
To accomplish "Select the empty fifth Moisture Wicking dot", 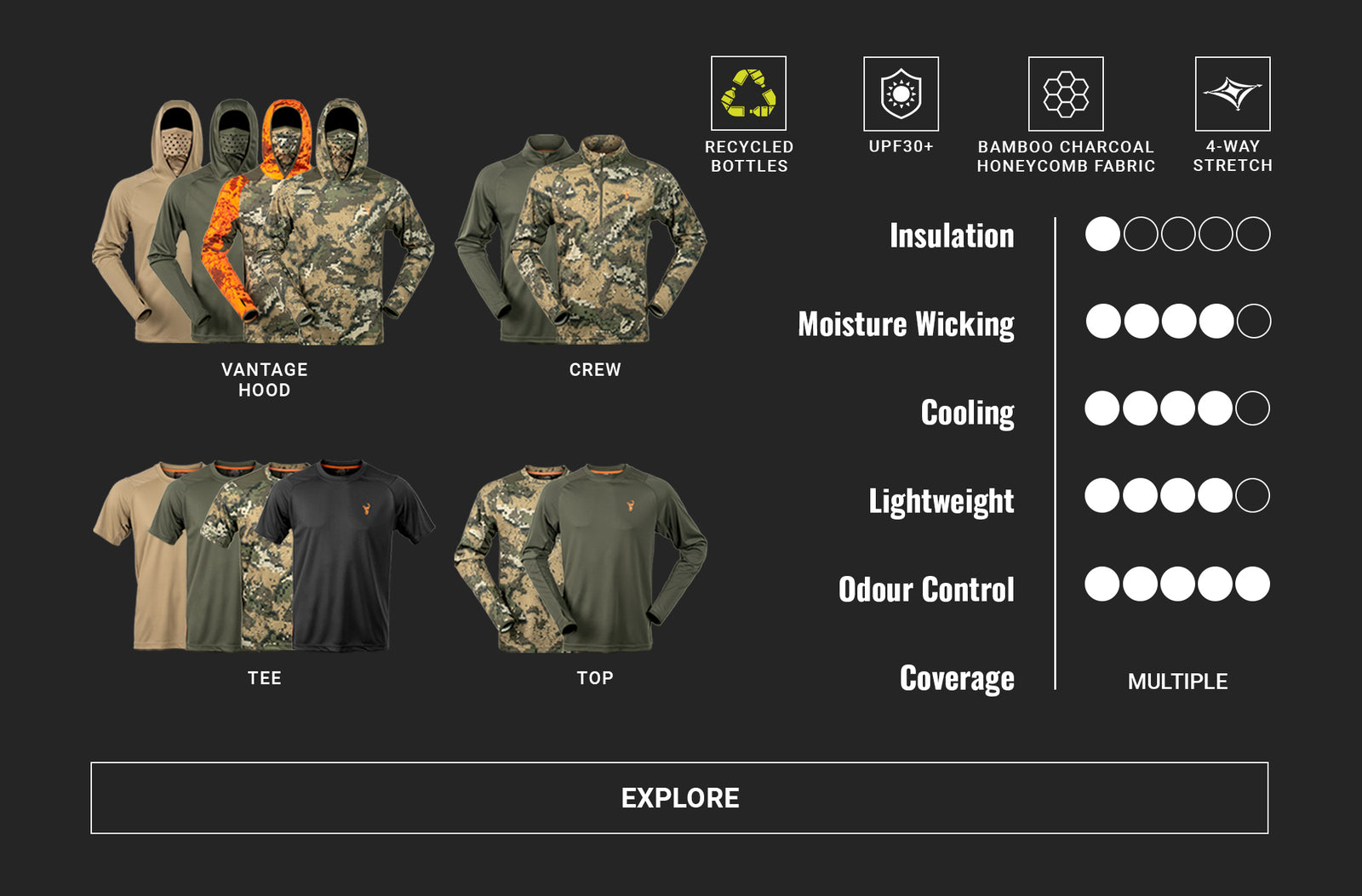I will coord(1253,321).
